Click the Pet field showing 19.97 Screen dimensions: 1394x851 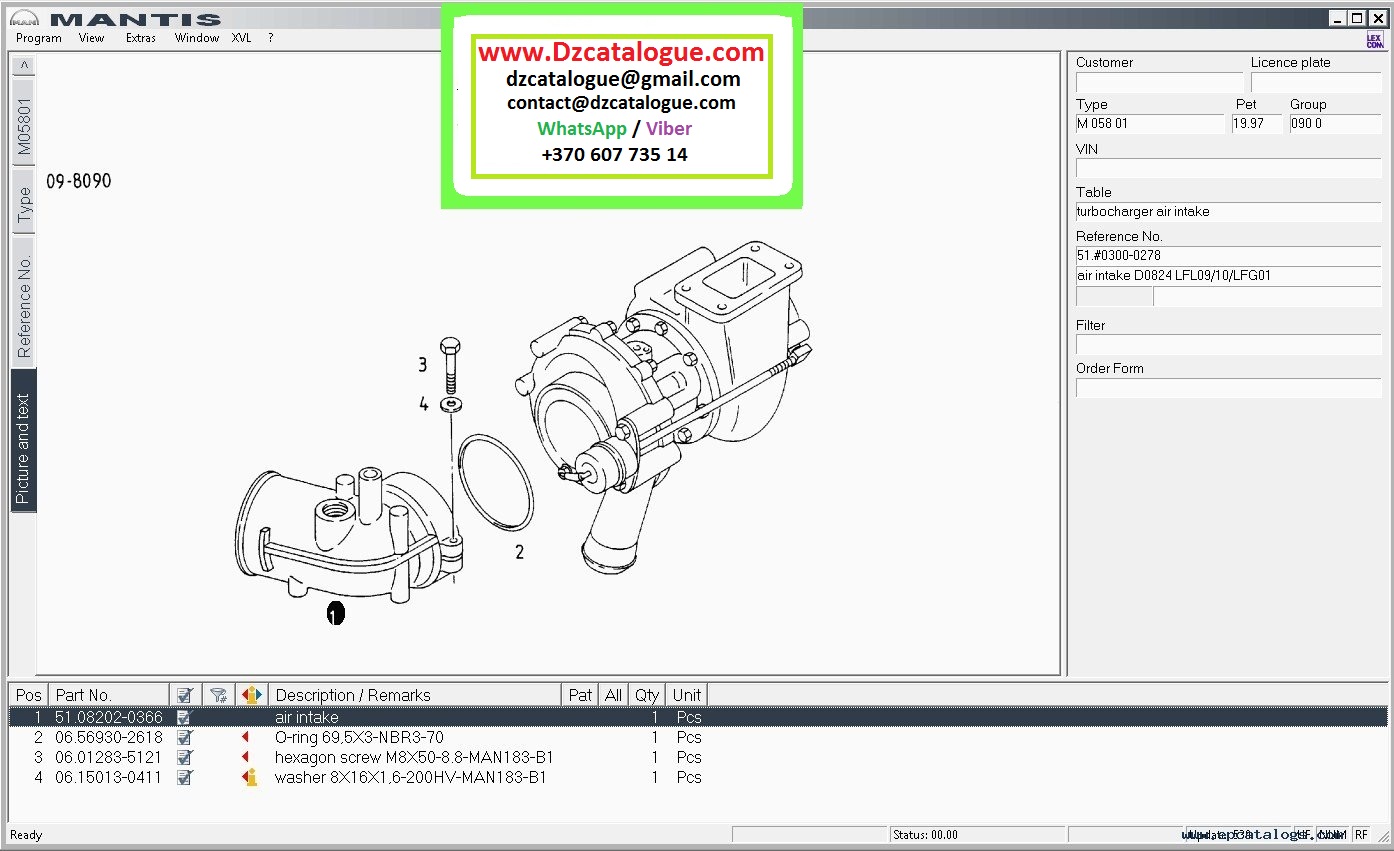[1257, 124]
